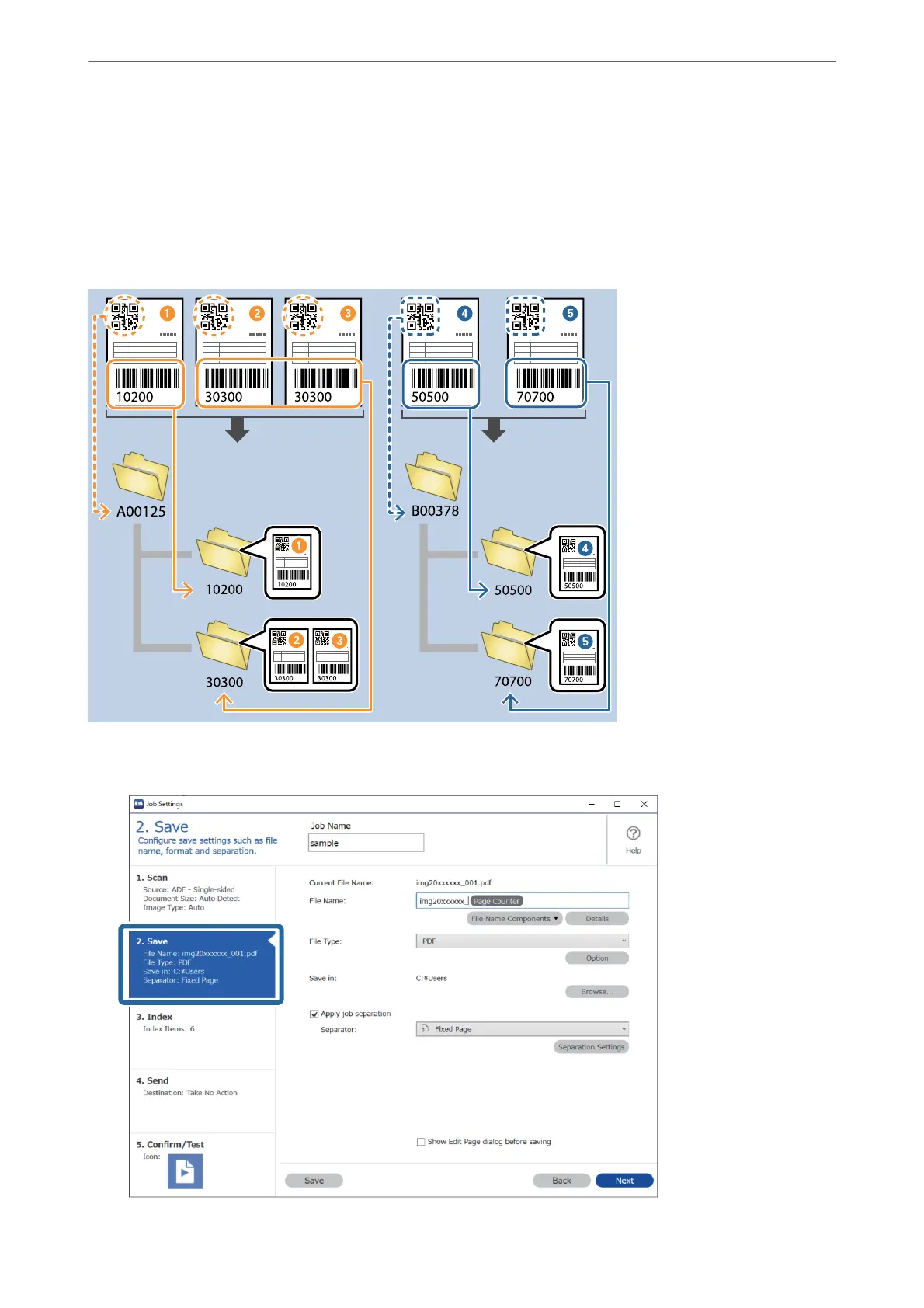The height and width of the screenshot is (1308, 924).
Task: Open the Separator Fixed Page dropdown
Action: (523, 1029)
